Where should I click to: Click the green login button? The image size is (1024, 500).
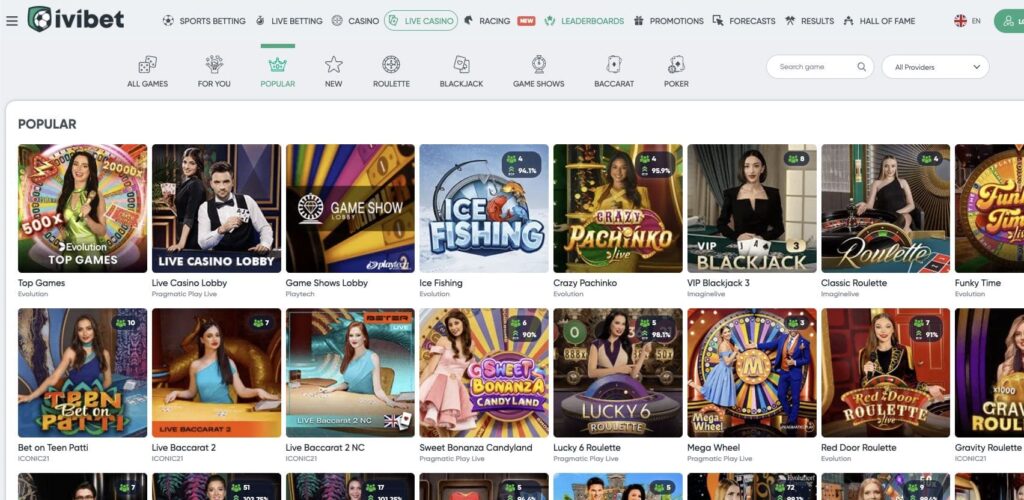click(1010, 21)
